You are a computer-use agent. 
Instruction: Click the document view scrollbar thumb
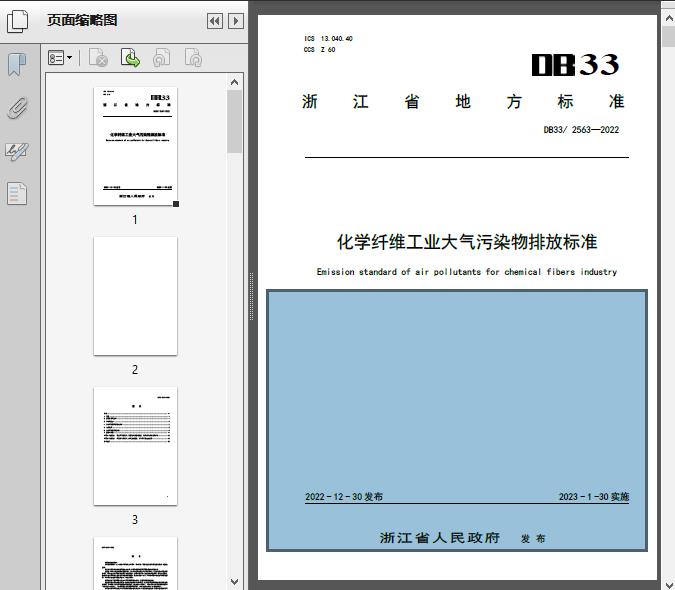point(669,37)
